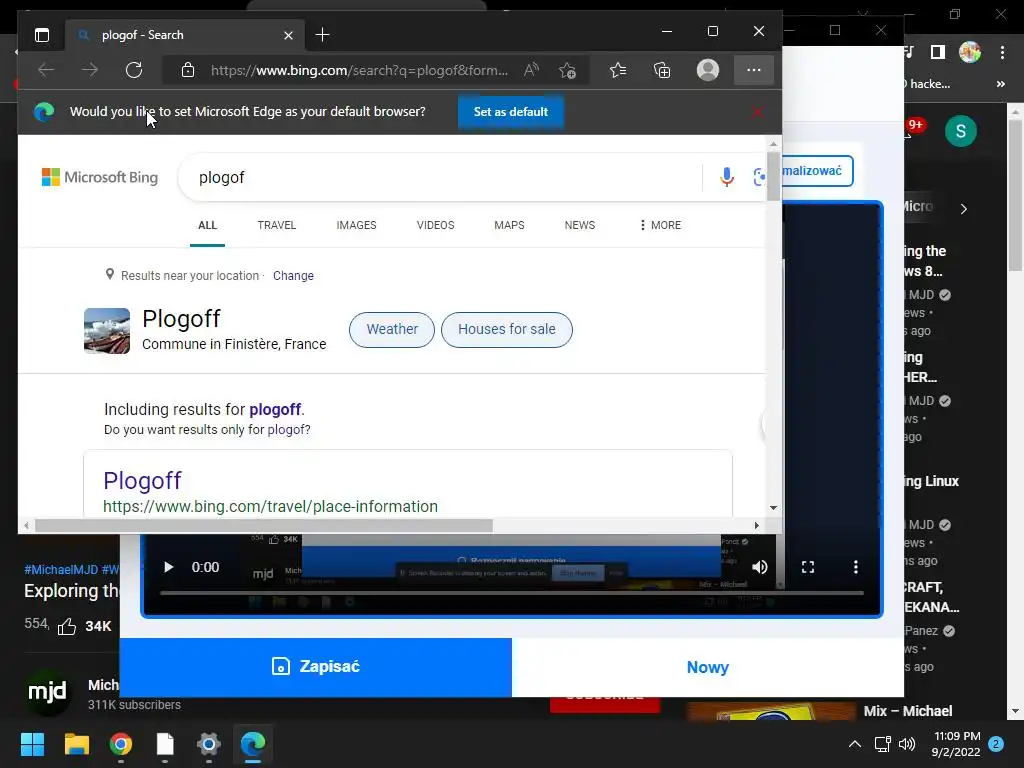The width and height of the screenshot is (1024, 768).
Task: Open the clock and date flyout
Action: tap(957, 744)
